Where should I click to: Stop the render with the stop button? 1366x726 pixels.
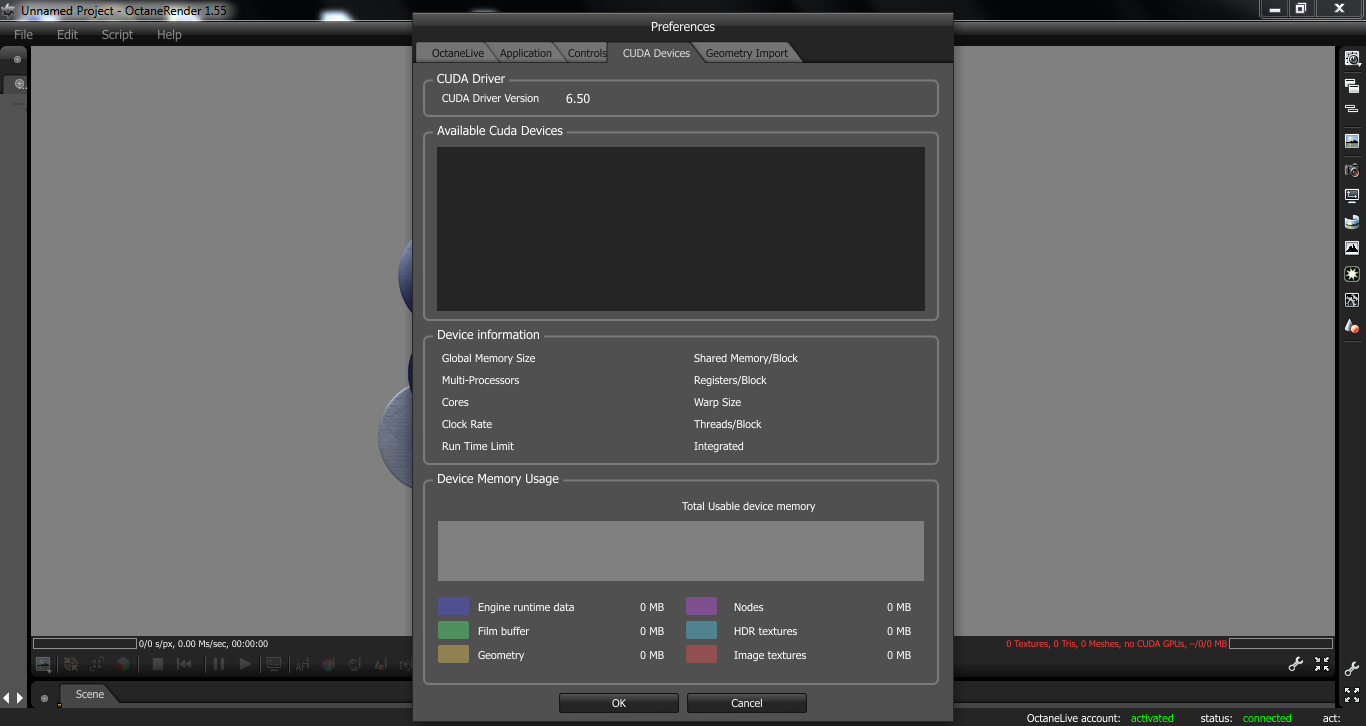pos(157,664)
